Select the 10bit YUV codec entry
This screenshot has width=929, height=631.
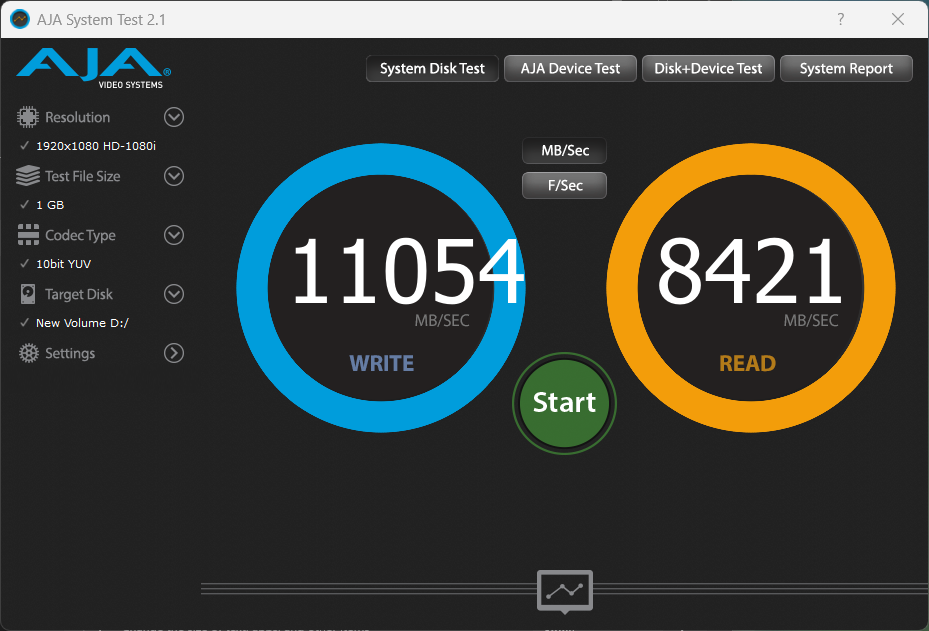(63, 264)
